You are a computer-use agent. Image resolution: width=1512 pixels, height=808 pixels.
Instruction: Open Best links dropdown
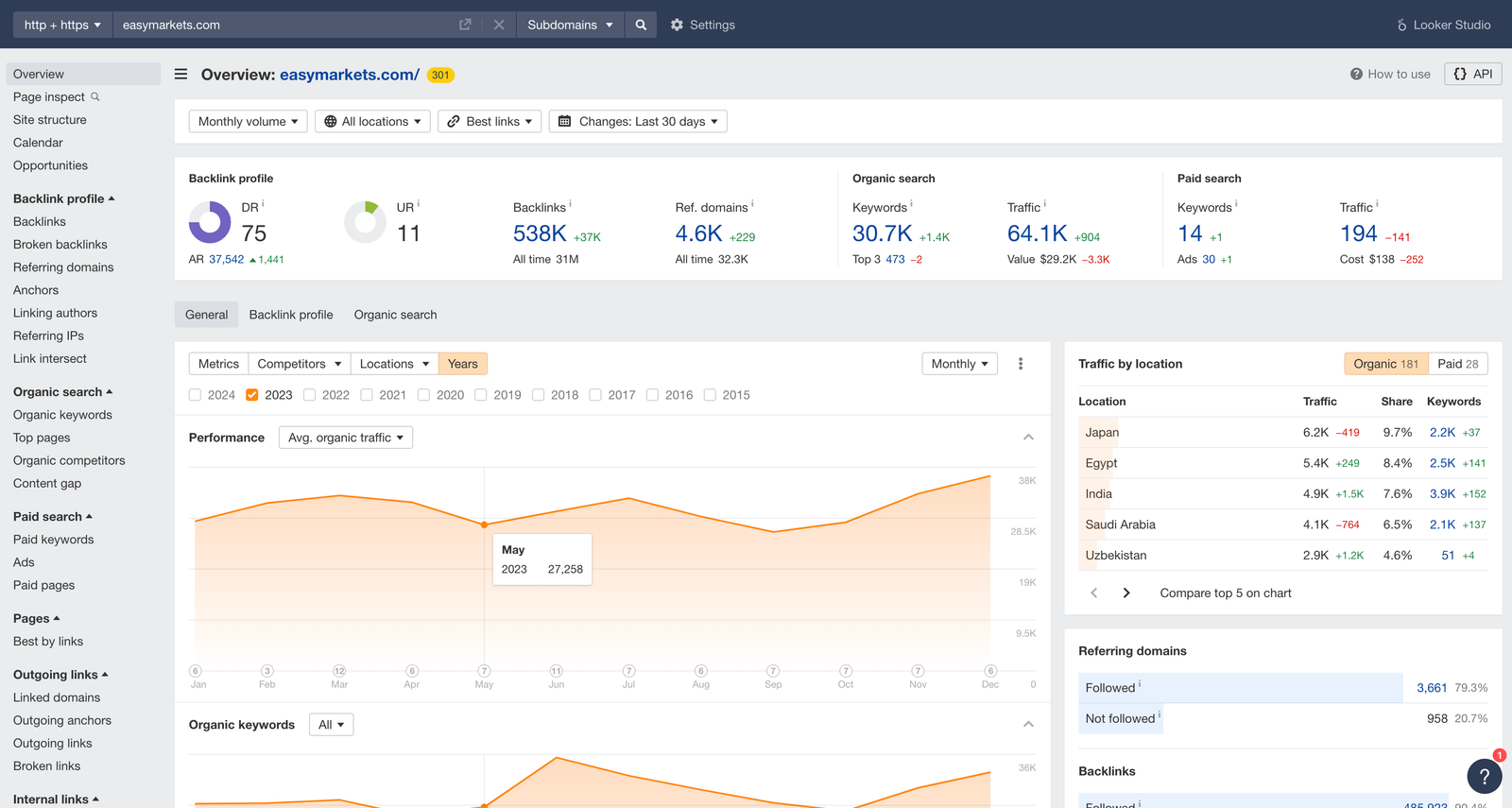[x=490, y=121]
